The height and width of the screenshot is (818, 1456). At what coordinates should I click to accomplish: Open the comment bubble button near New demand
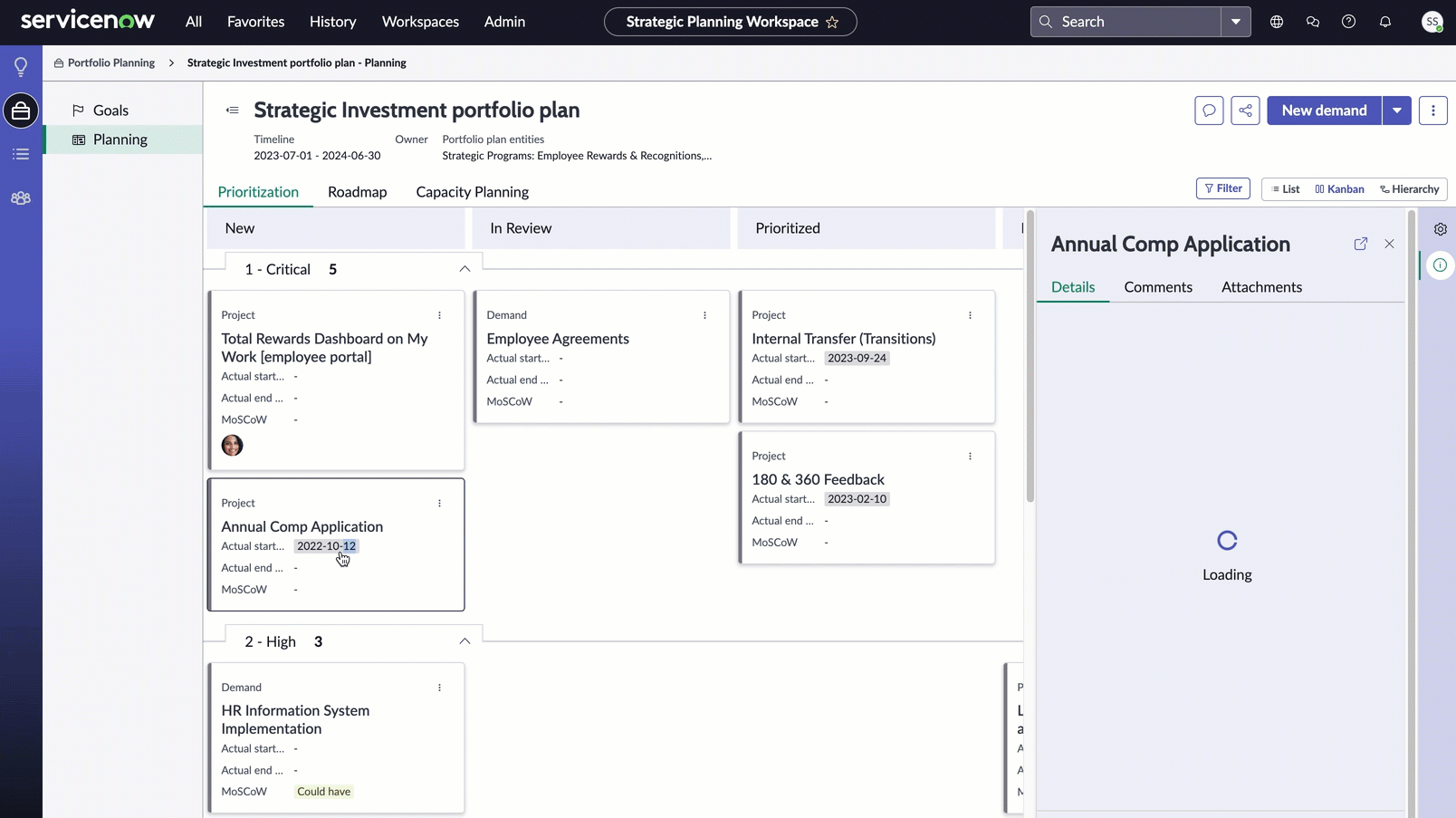(x=1209, y=111)
